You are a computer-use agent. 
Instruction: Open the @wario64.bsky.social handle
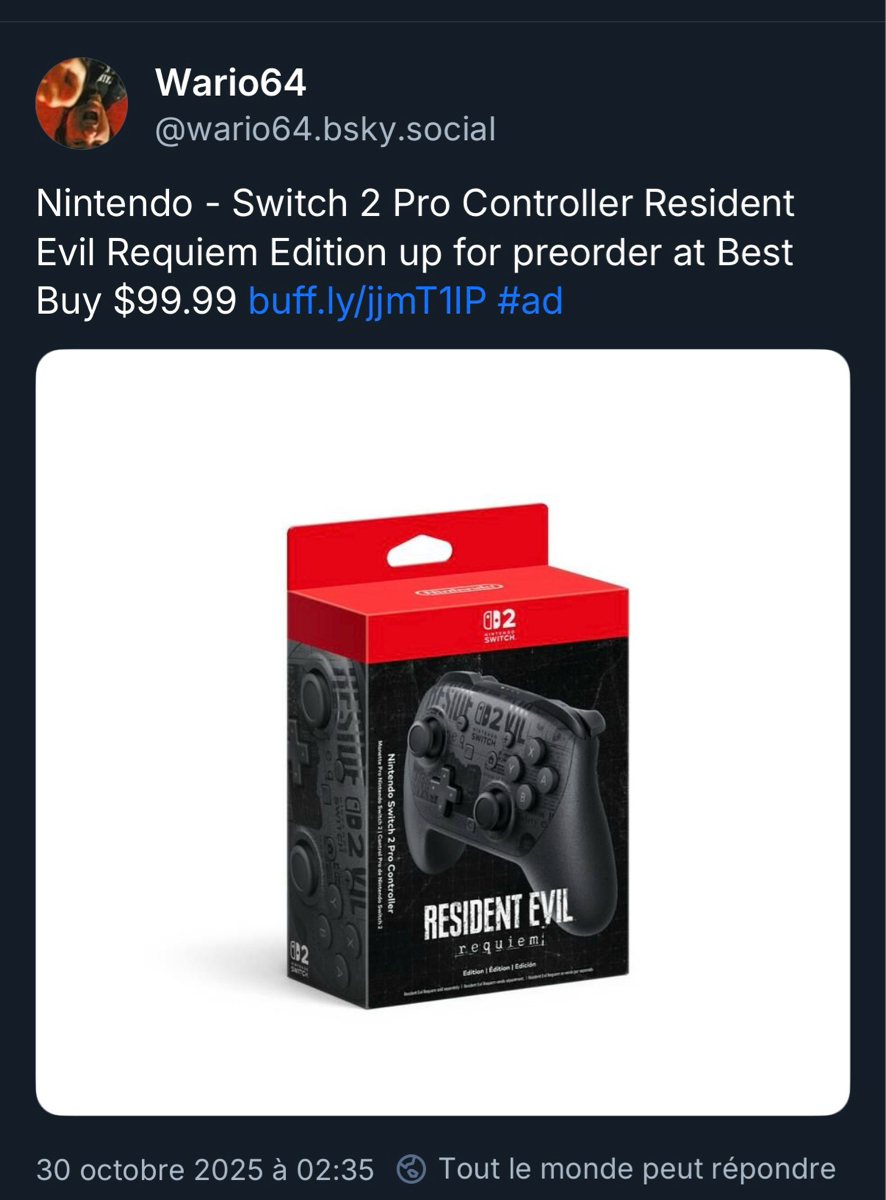[x=325, y=129]
